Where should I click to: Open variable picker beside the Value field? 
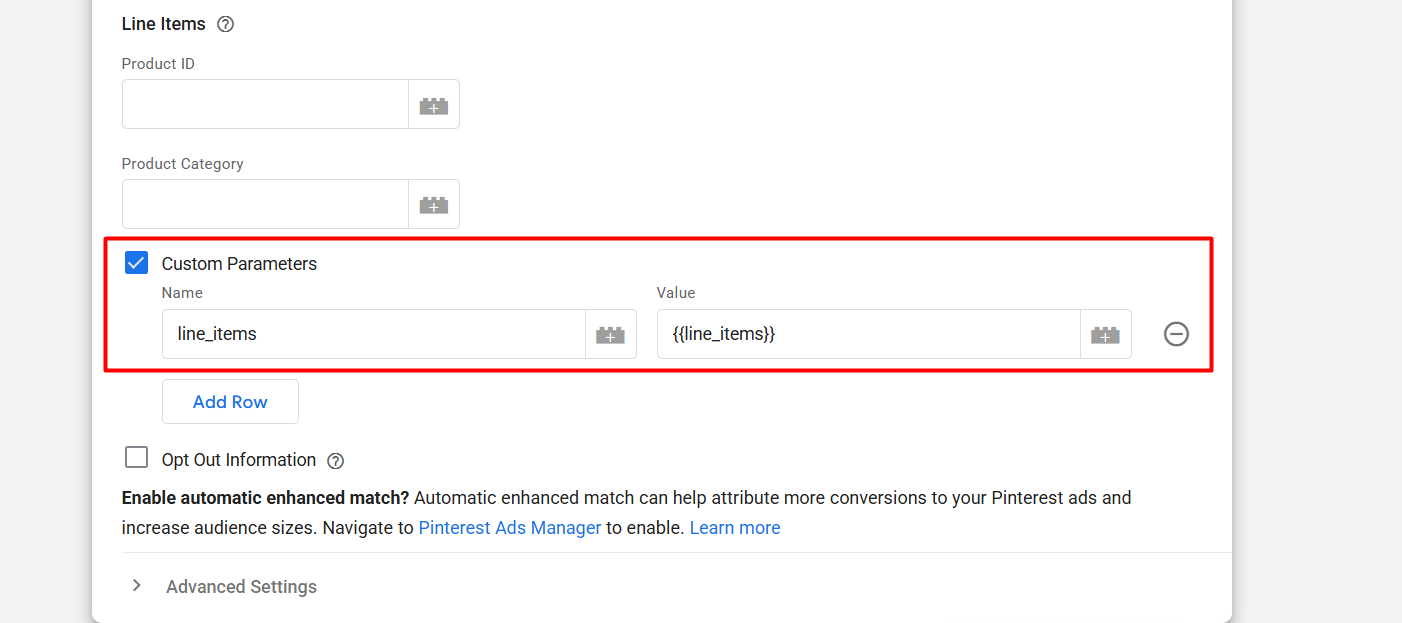(1105, 335)
